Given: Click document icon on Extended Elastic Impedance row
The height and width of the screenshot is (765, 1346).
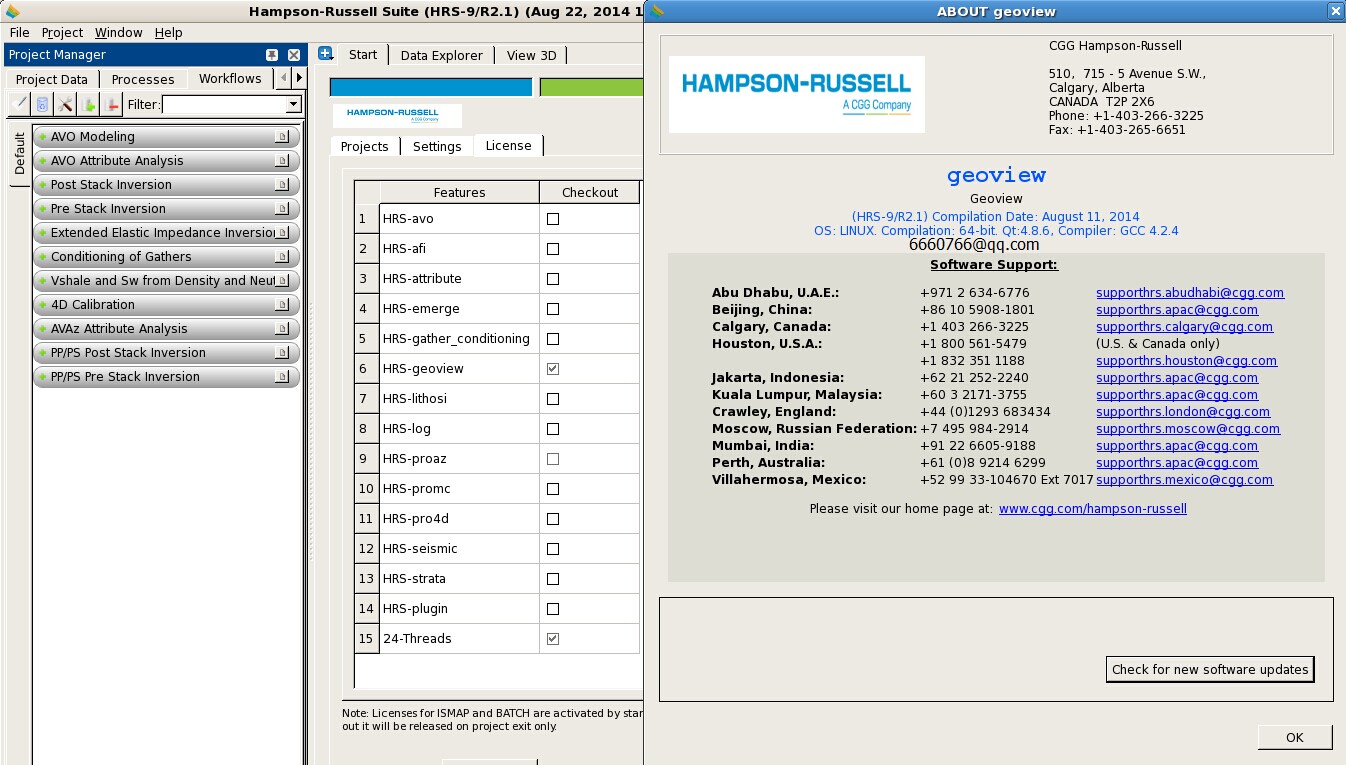Looking at the screenshot, I should [x=283, y=233].
